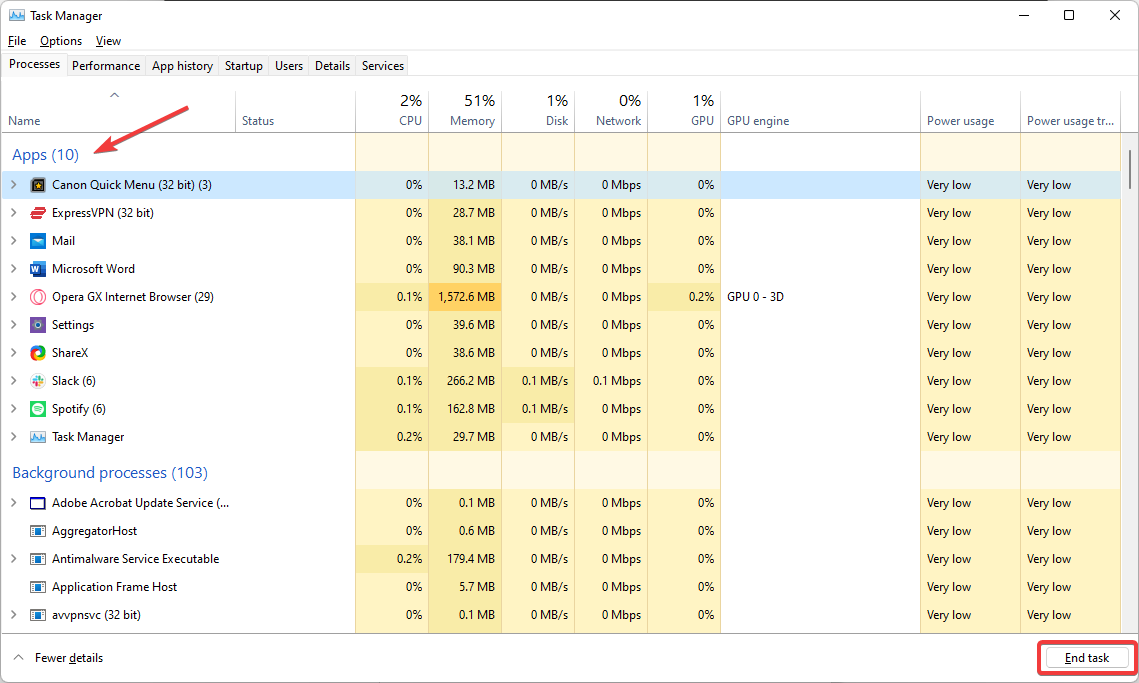The width and height of the screenshot is (1139, 683).
Task: Switch to the Performance tab
Action: pyautogui.click(x=106, y=66)
